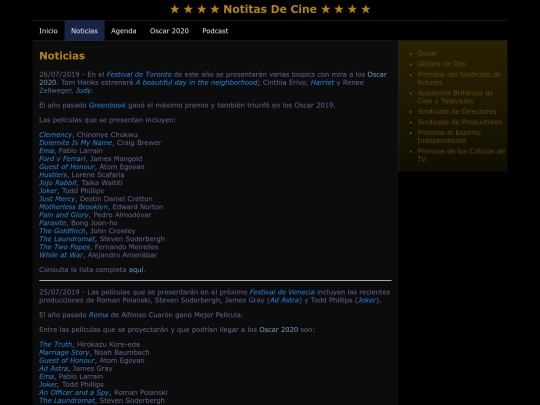540x405 pixels.
Task: Open the Jojo Rabbit link
Action: pos(58,183)
